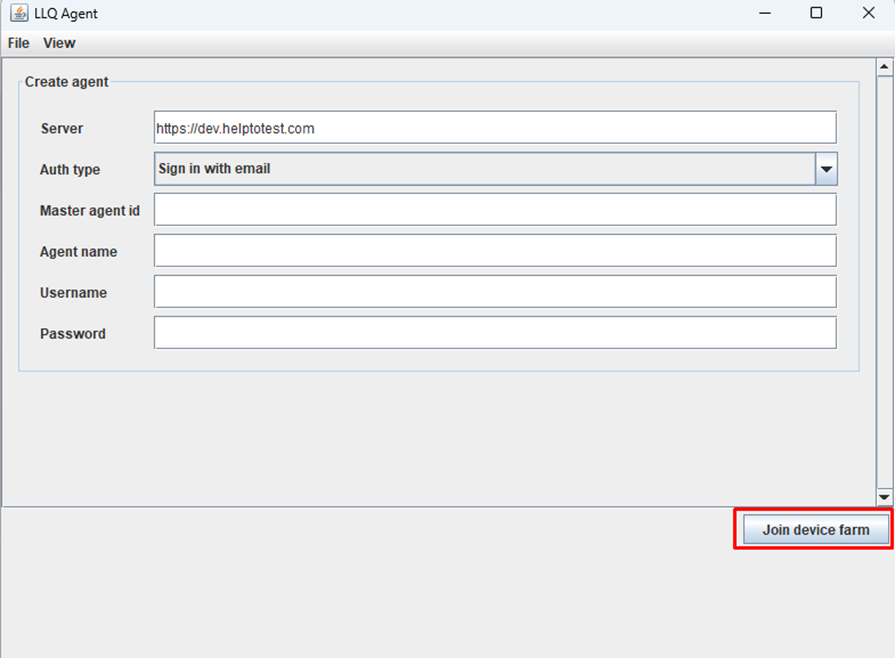Open the File menu
Screen dimensions: 895x658
(18, 43)
